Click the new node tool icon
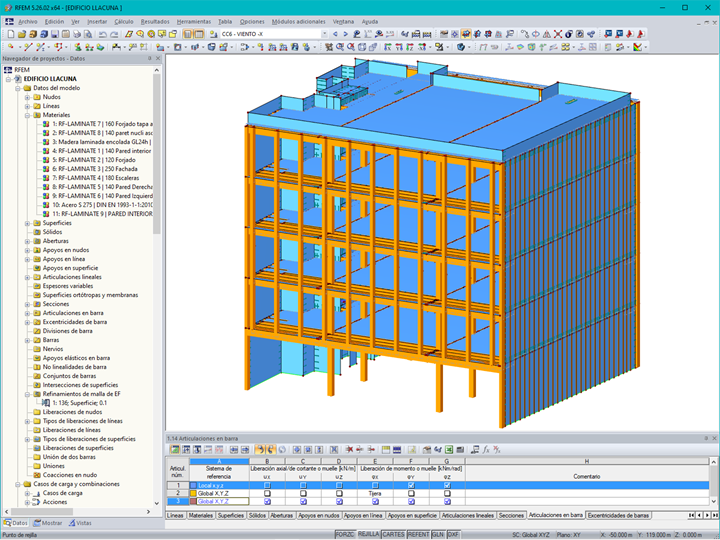Screen dimensions: 720x540 coord(11,47)
